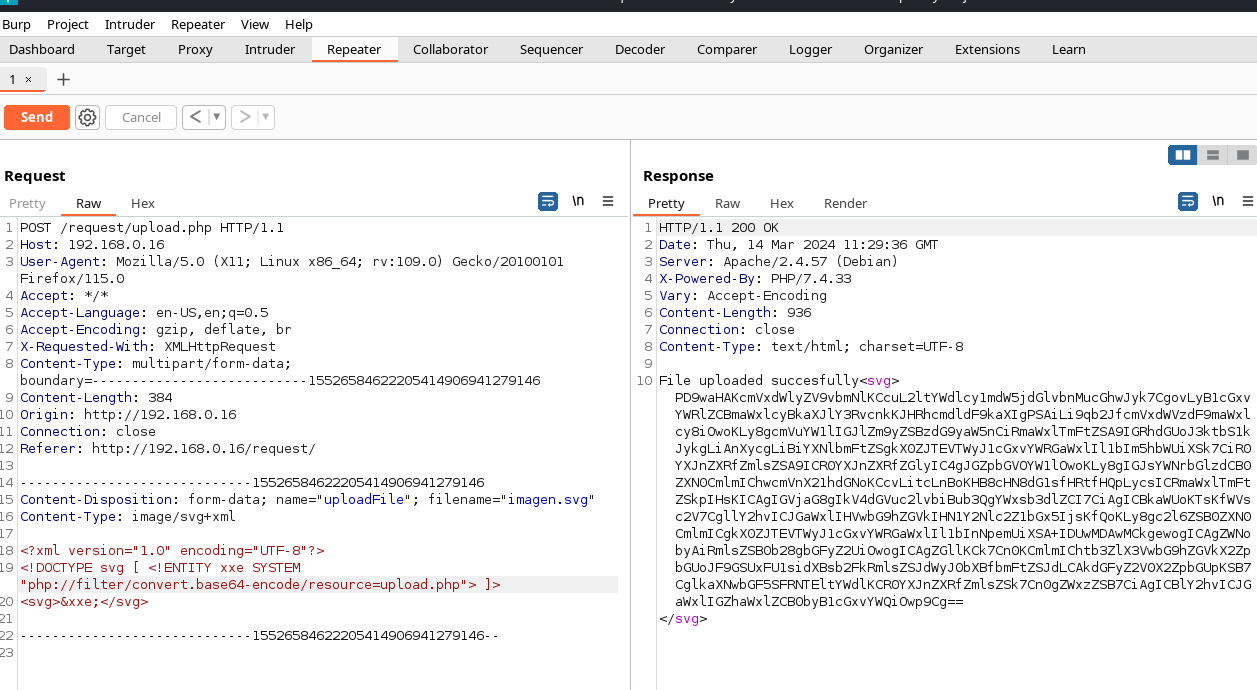Switch to the Proxy tab
Image resolution: width=1257 pixels, height=690 pixels.
pos(195,49)
